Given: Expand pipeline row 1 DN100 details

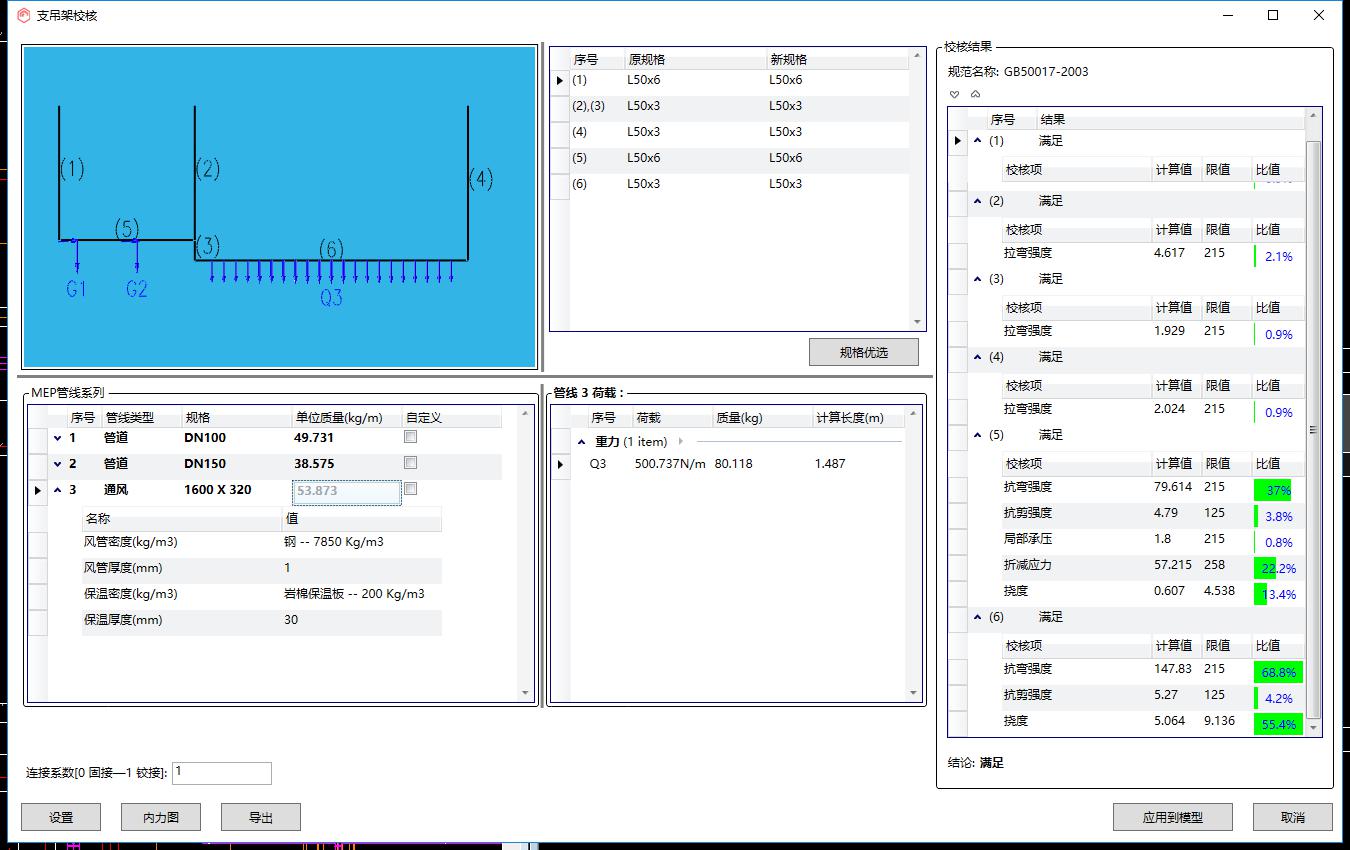Looking at the screenshot, I should coord(58,438).
